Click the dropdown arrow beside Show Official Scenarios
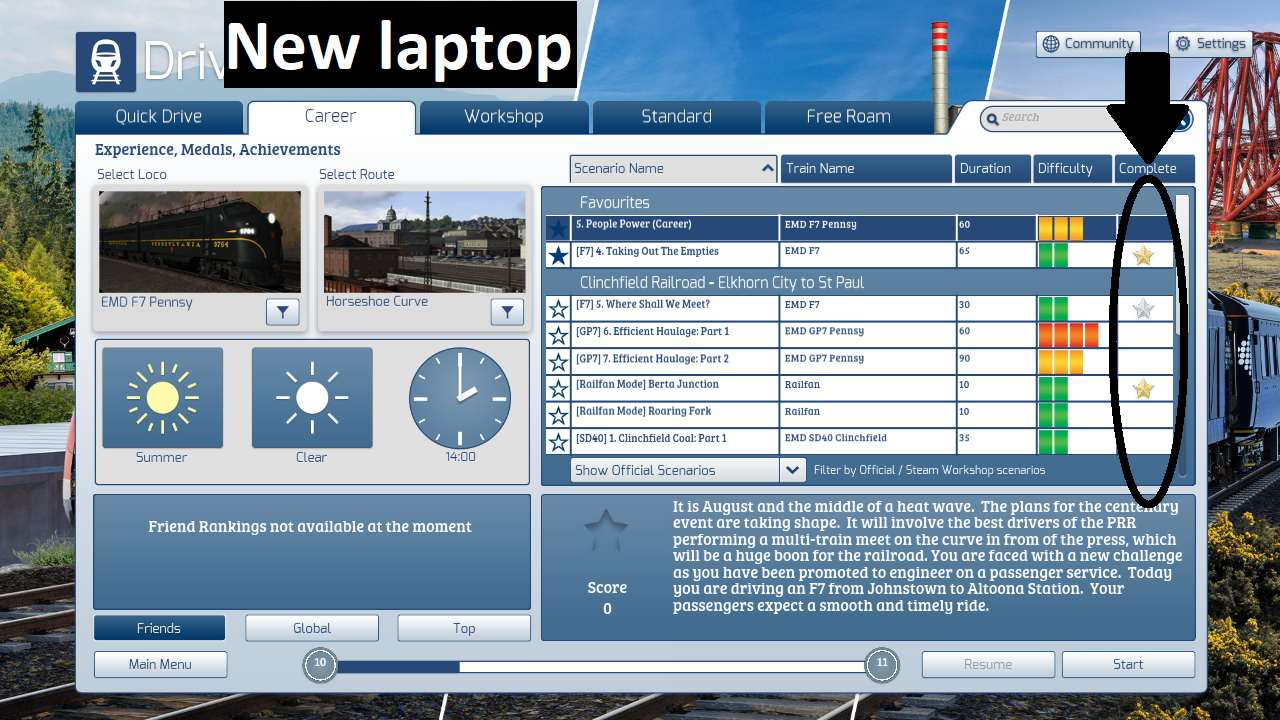 [793, 470]
